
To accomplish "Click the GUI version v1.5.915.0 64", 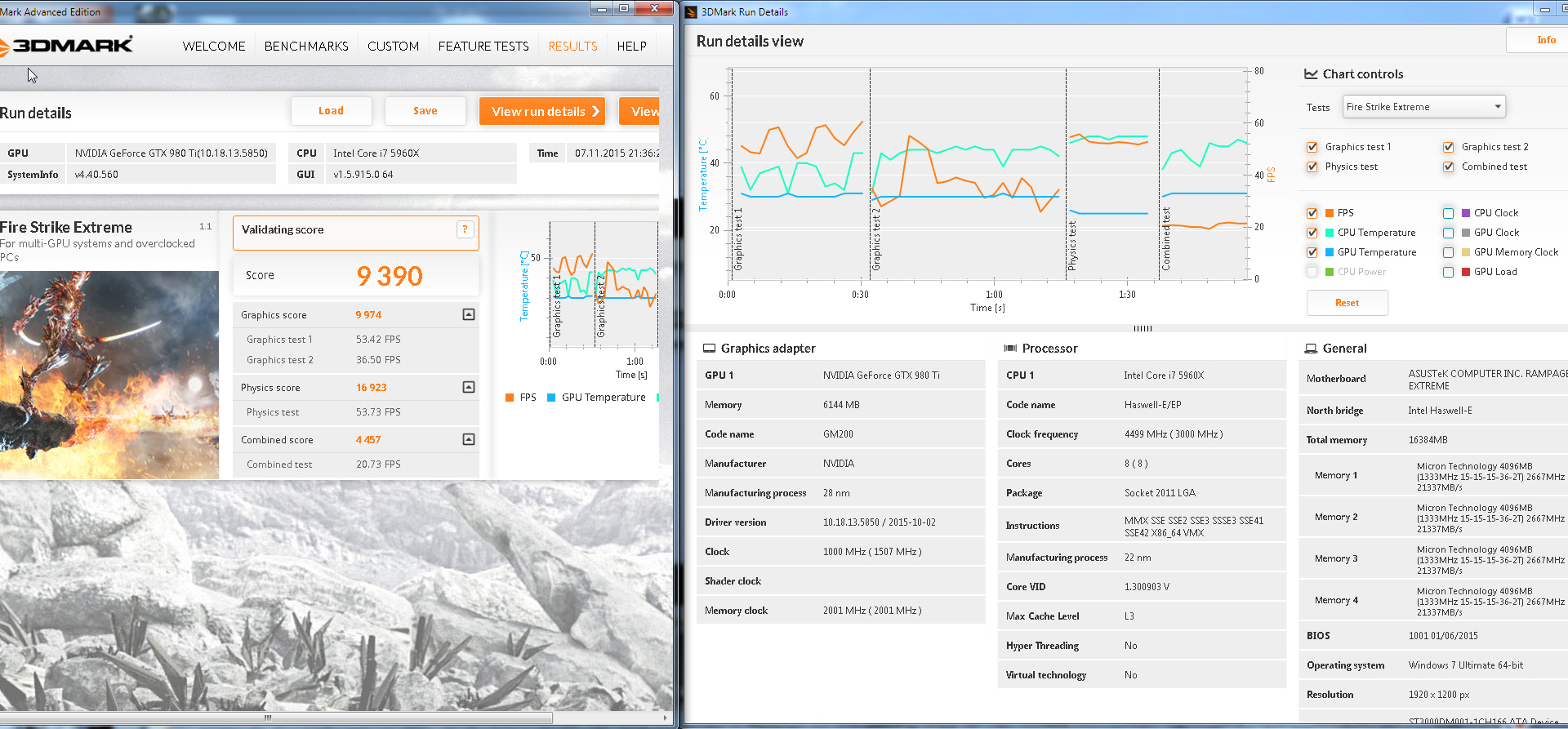I will tap(363, 175).
